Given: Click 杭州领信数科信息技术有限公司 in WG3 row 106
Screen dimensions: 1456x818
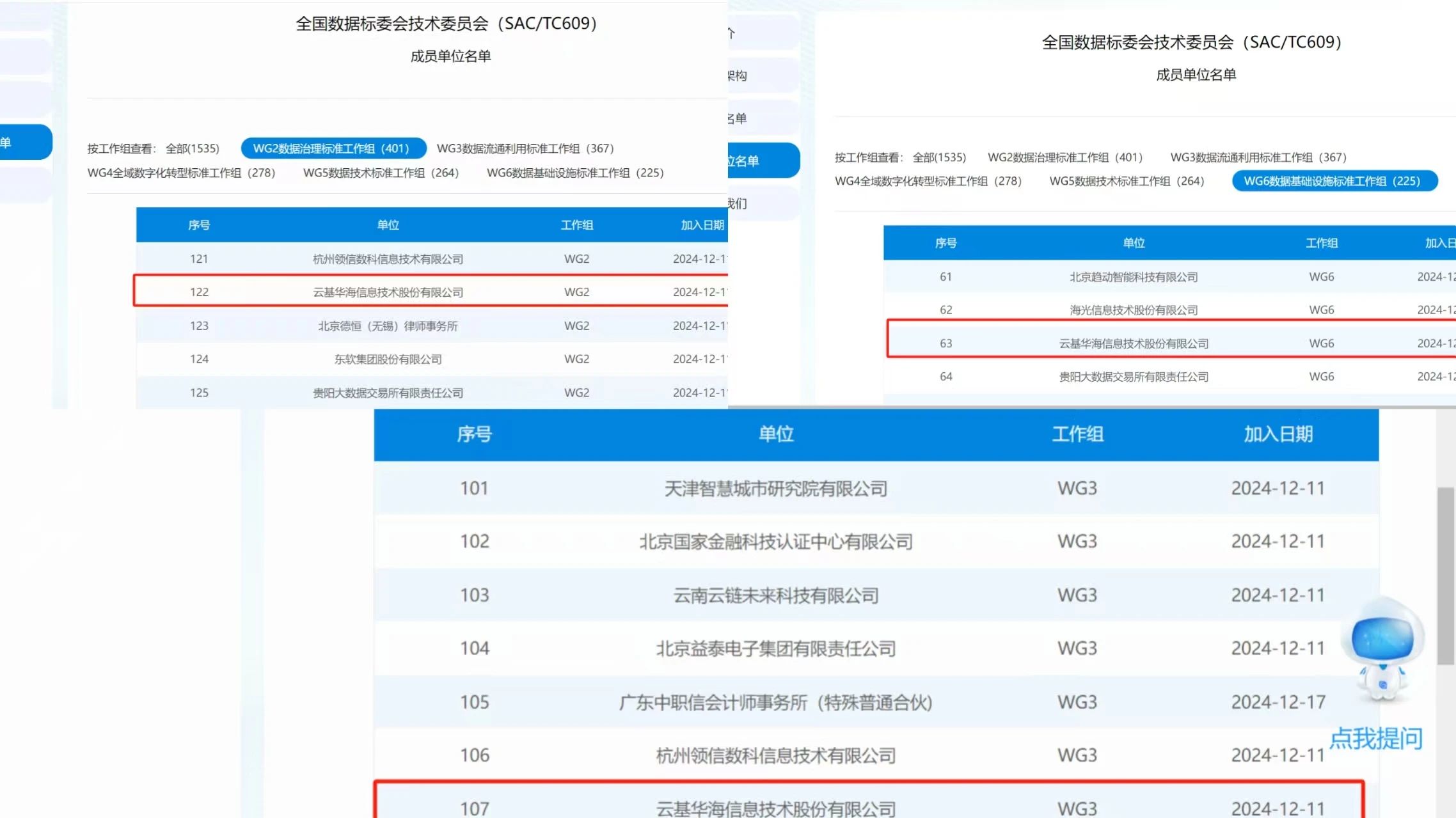Looking at the screenshot, I should [x=775, y=756].
